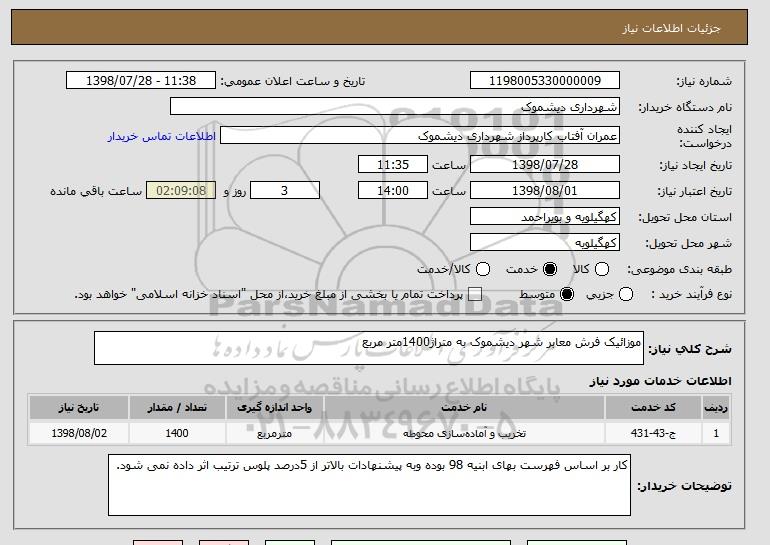Click the announcement date field 1398/07/28 - 11:38
The height and width of the screenshot is (545, 770).
141,81
